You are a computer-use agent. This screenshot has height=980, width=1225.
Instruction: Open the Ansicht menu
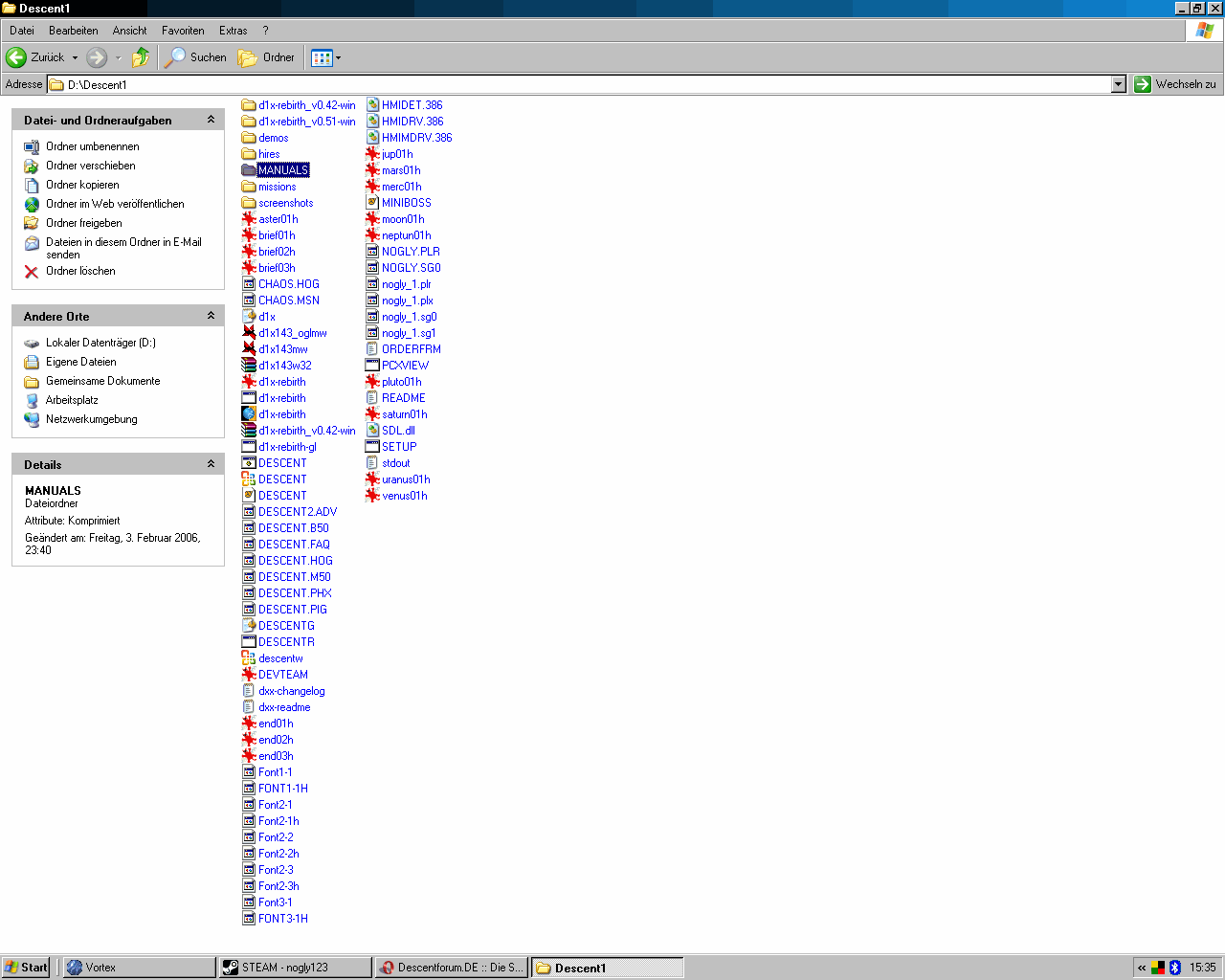tap(129, 31)
